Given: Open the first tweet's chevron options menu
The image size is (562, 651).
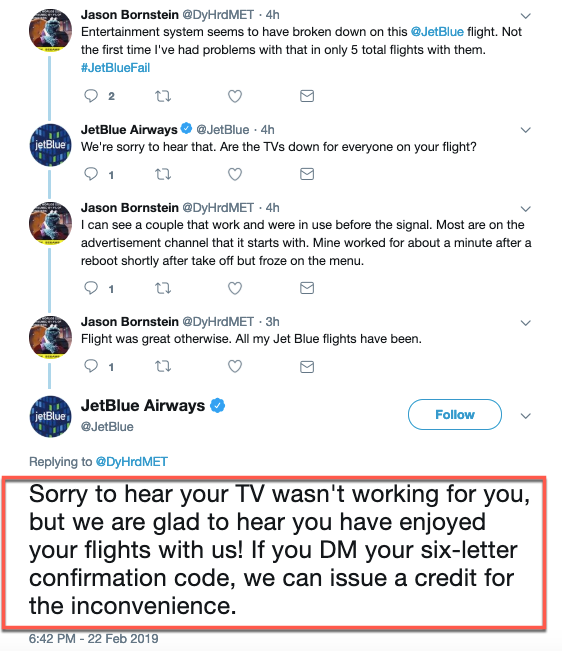Looking at the screenshot, I should pos(525,16).
